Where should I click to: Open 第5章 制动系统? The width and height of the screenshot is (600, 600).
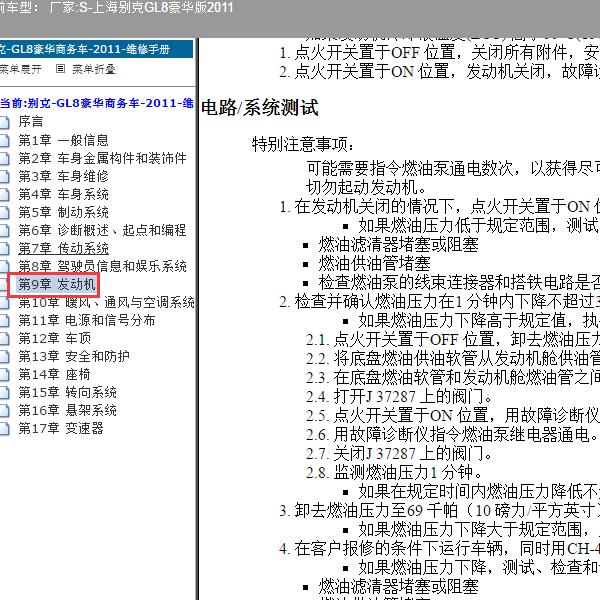point(64,212)
